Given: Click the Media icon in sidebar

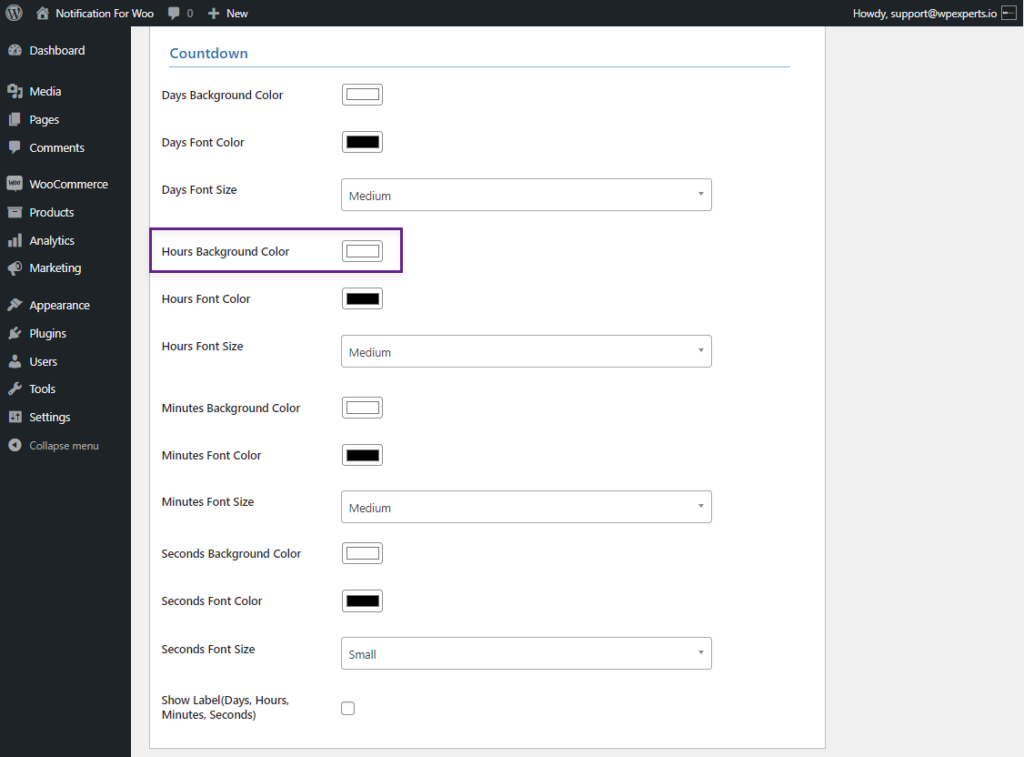Looking at the screenshot, I should [14, 91].
